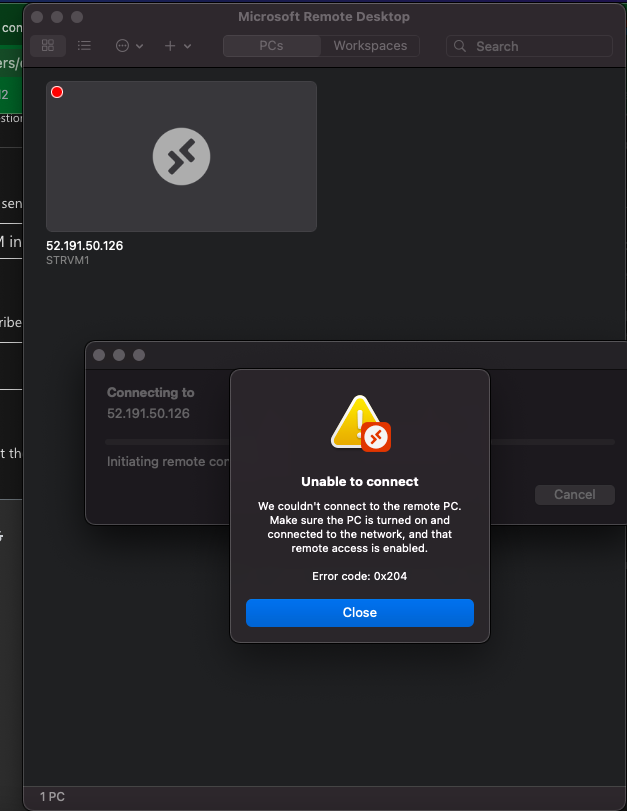This screenshot has width=627, height=811.
Task: Click the red status dot on PC tile
Action: (x=57, y=92)
